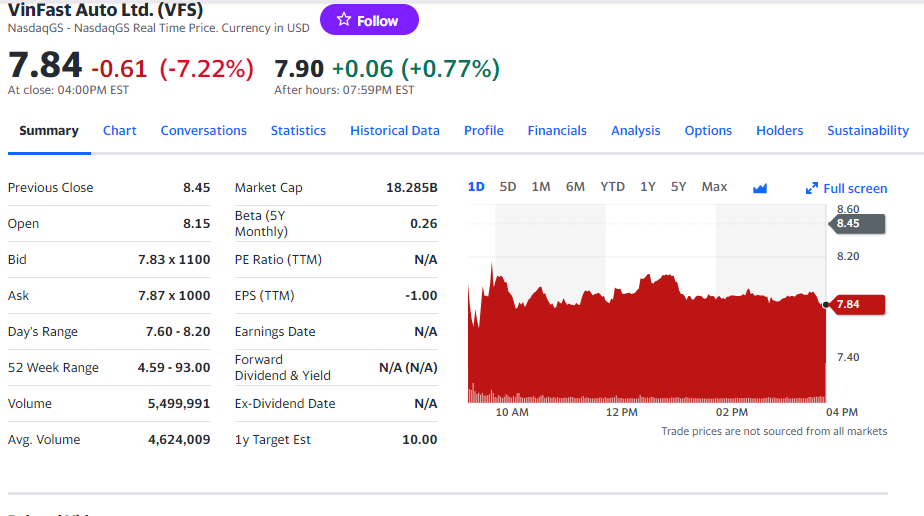
Task: Pick the 5Y chart range
Action: pyautogui.click(x=679, y=187)
